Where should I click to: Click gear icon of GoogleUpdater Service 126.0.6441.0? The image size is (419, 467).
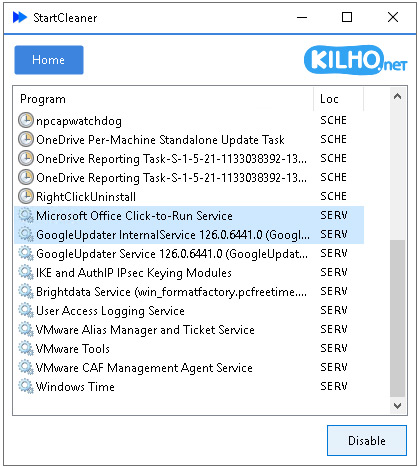tap(26, 253)
